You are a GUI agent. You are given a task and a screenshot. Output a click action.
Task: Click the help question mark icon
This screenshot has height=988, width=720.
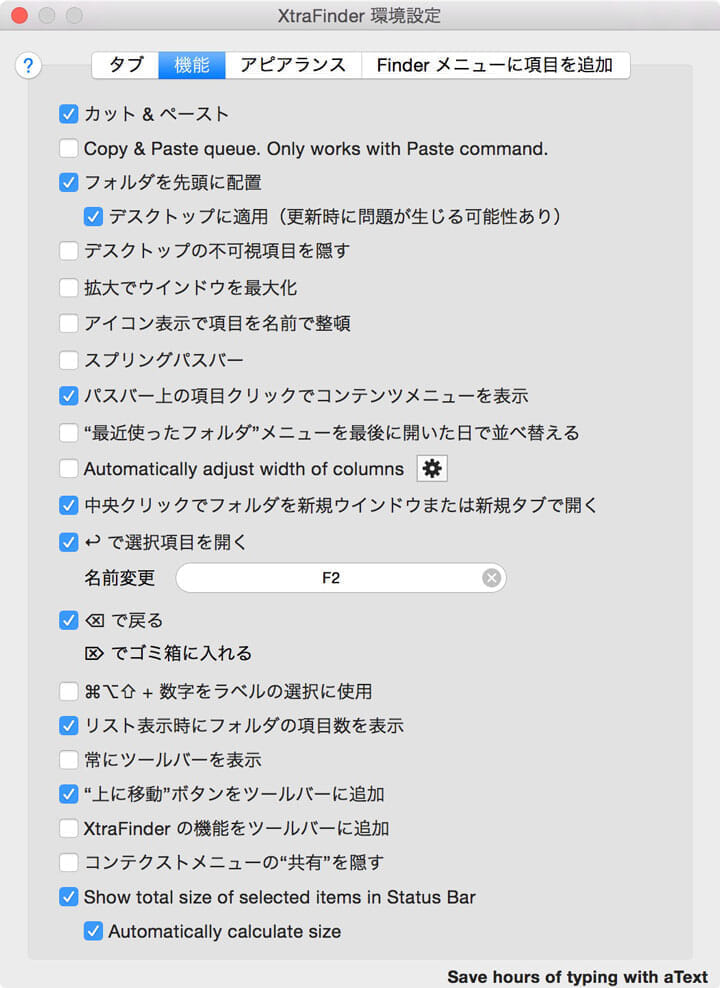[28, 66]
